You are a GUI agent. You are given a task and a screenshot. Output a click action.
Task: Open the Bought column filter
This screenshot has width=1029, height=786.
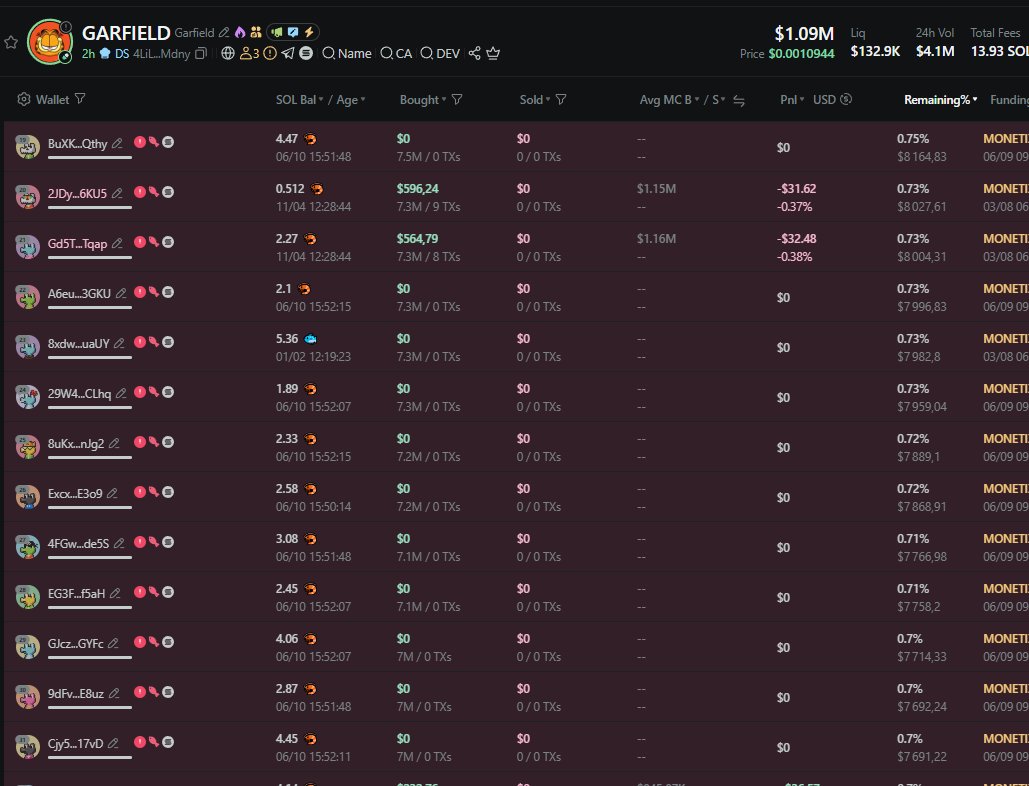(x=457, y=99)
